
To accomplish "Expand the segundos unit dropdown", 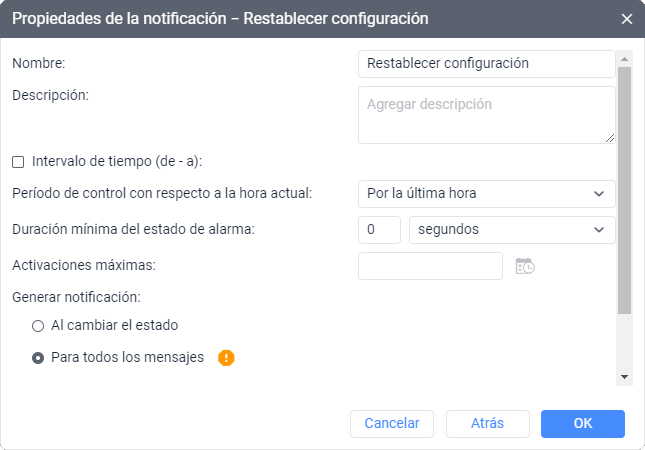I will click(x=512, y=230).
